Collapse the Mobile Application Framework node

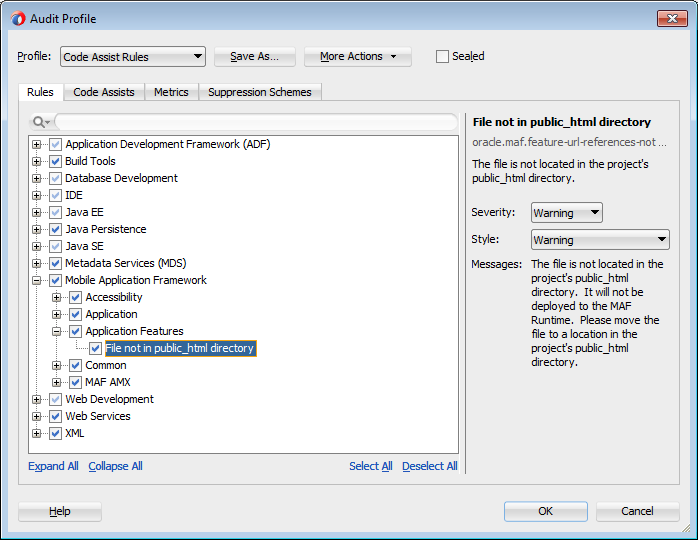tap(37, 280)
